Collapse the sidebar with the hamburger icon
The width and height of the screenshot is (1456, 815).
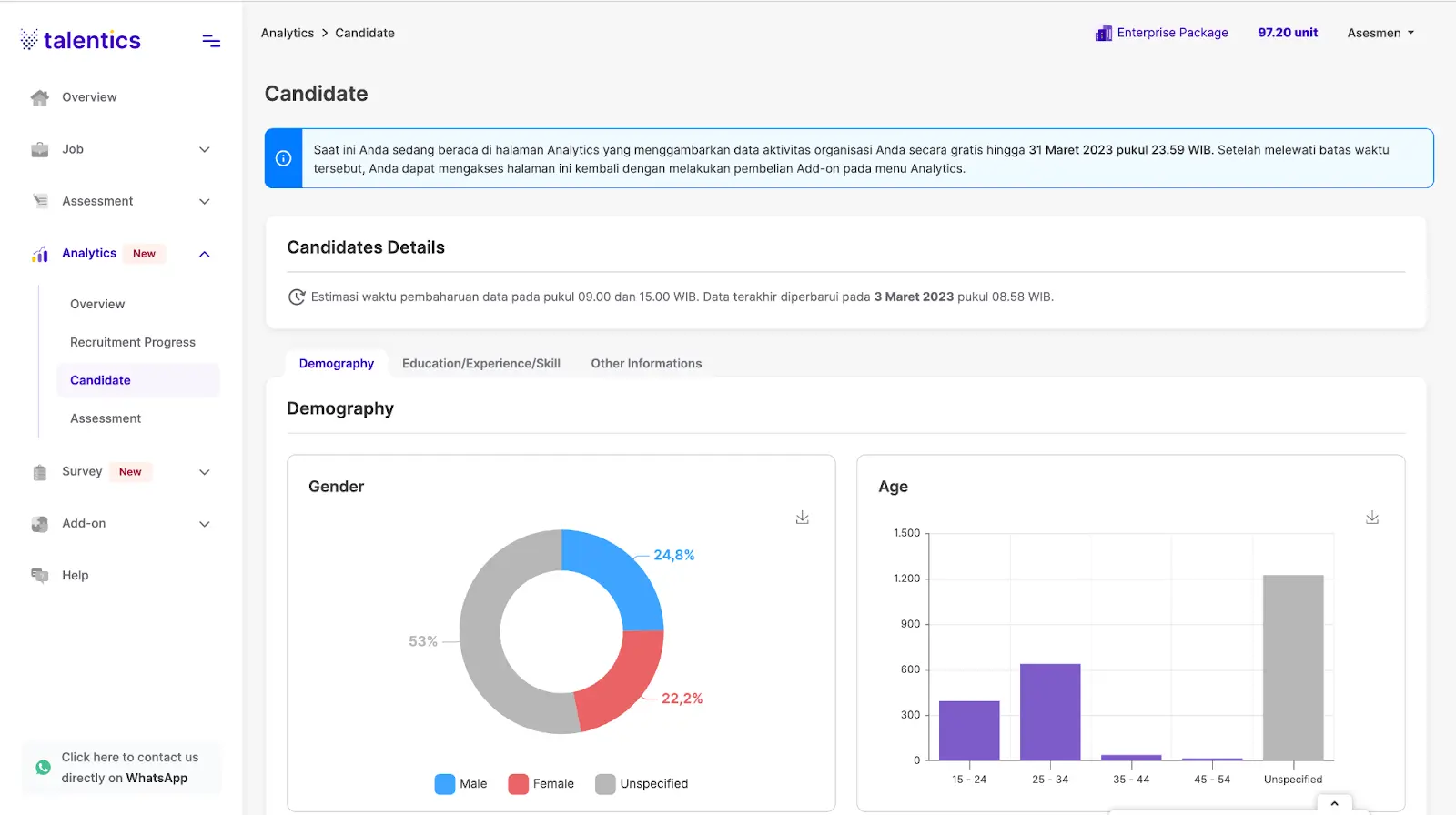coord(211,41)
